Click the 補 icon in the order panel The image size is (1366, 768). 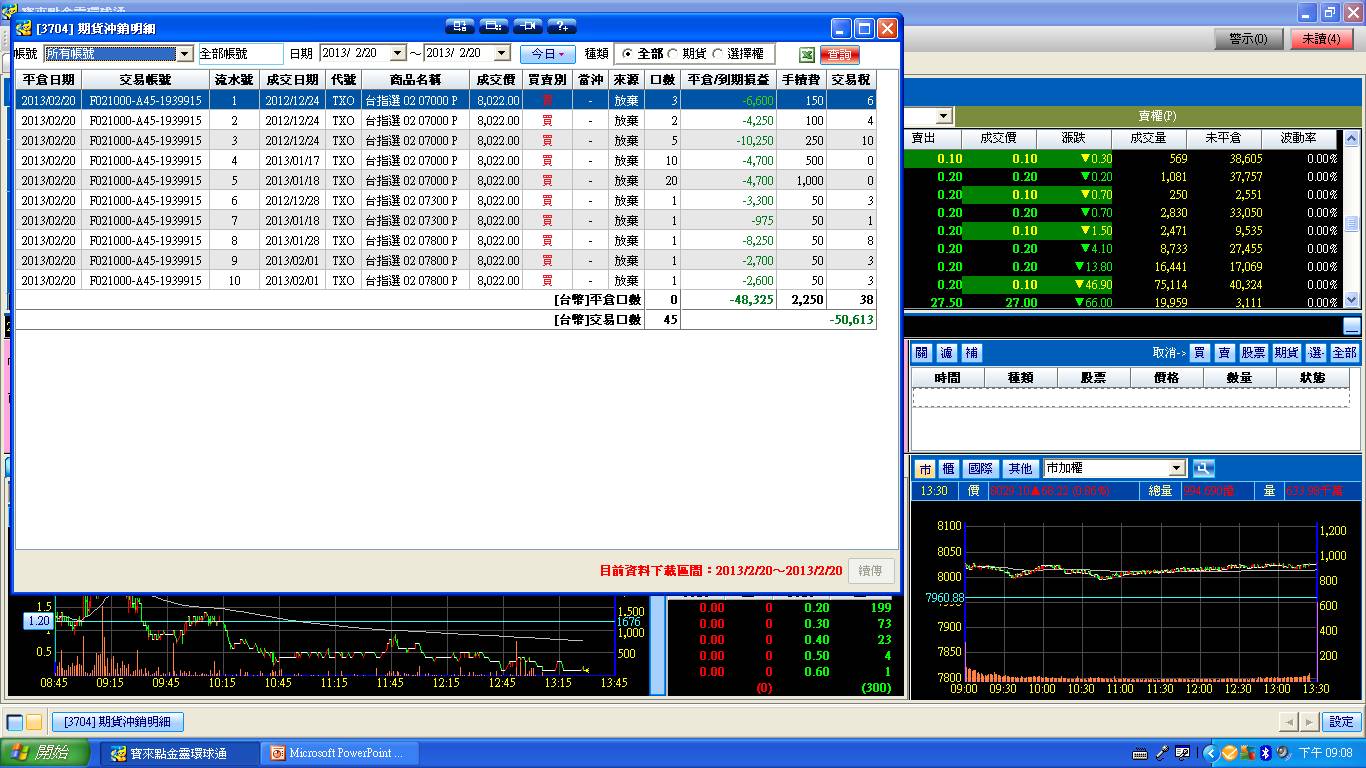tap(971, 352)
